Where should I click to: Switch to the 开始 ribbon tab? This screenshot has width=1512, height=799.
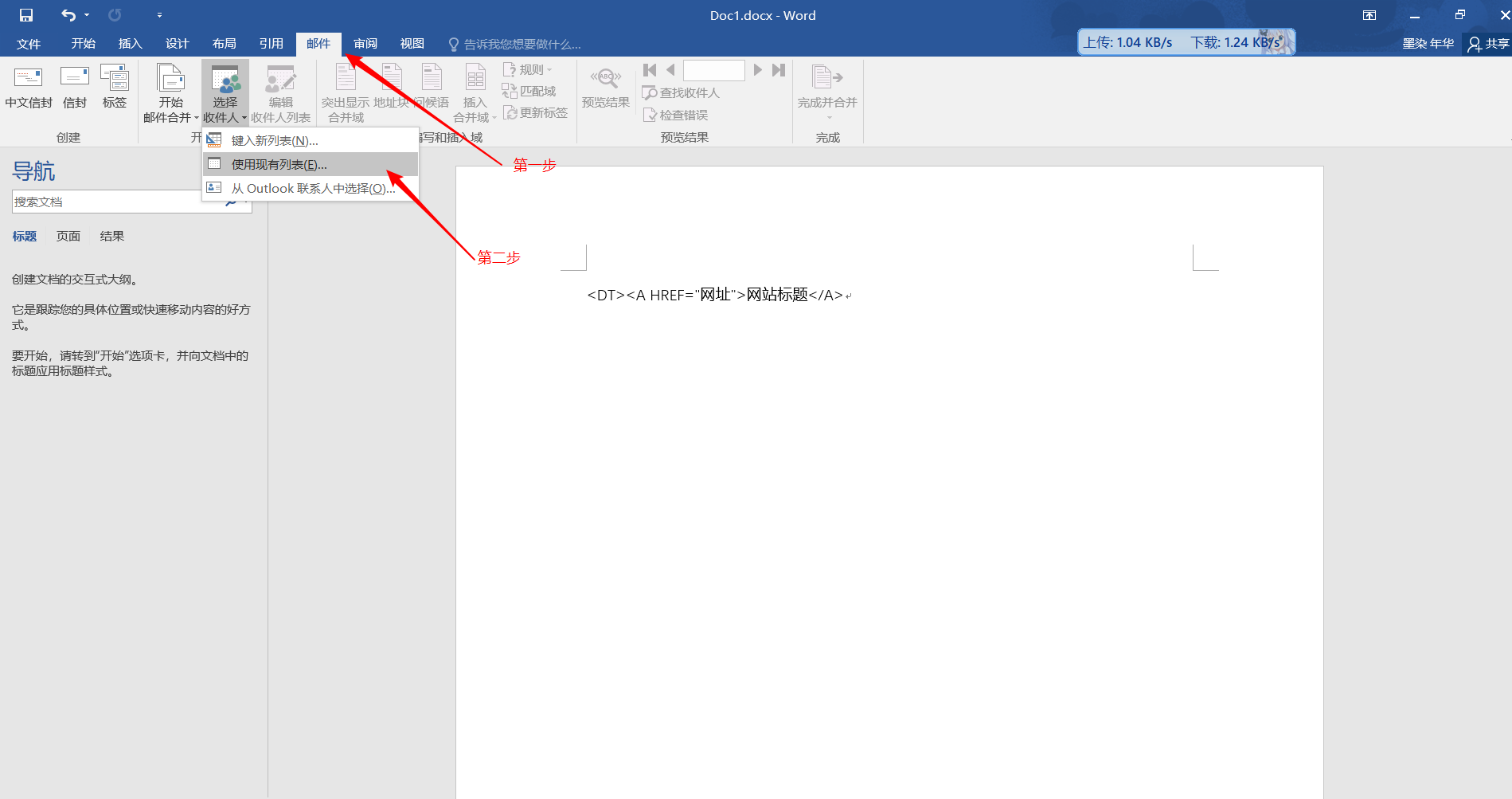click(84, 44)
